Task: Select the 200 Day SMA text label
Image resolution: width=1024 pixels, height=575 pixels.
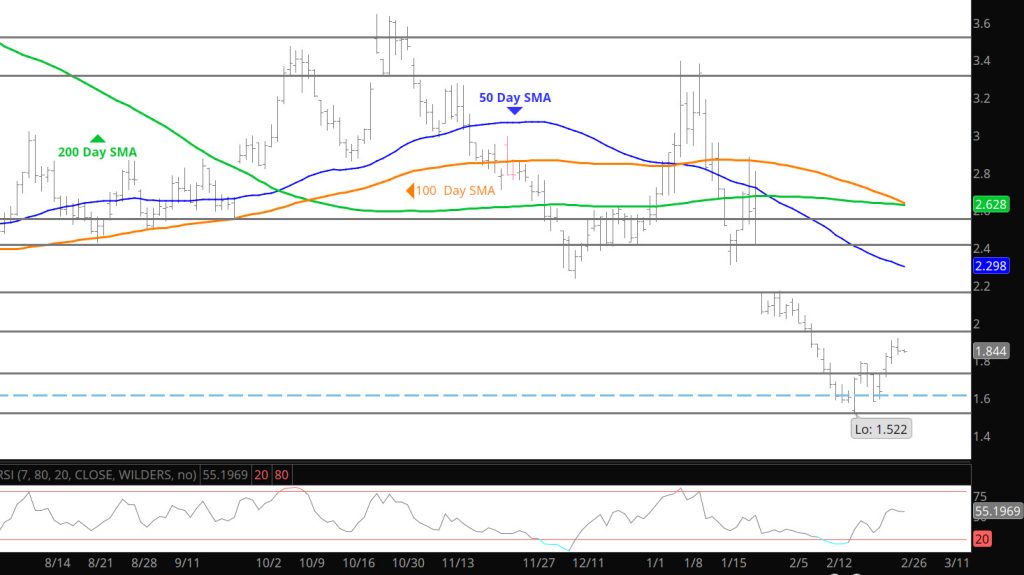Action: (98, 152)
